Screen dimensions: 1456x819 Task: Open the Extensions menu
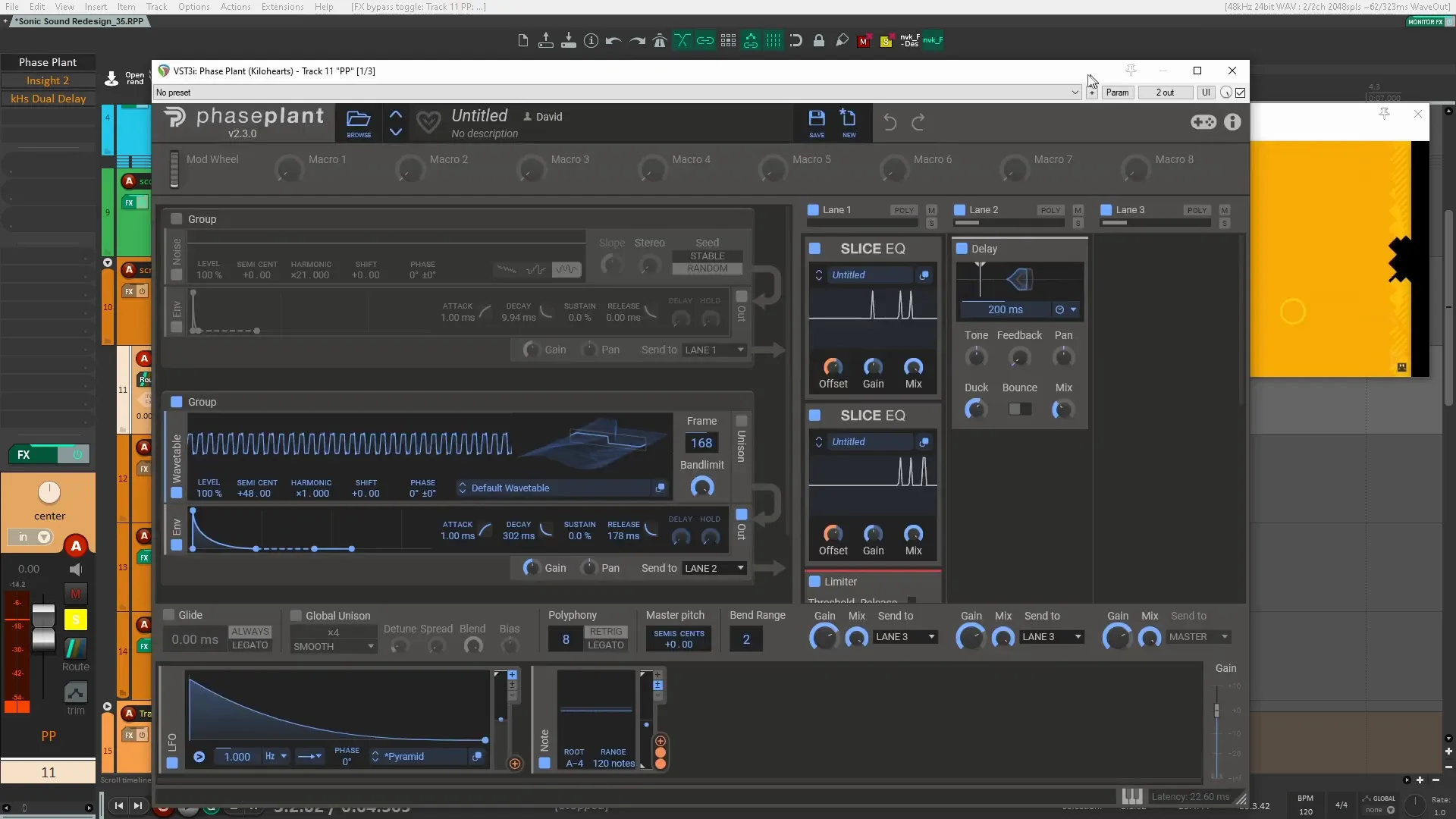pos(282,7)
